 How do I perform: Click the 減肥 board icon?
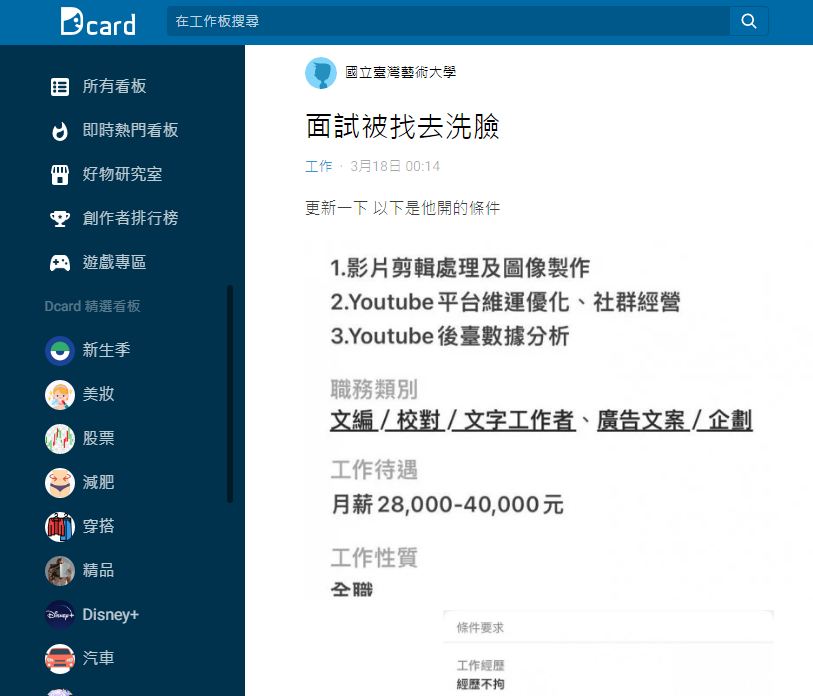60,483
